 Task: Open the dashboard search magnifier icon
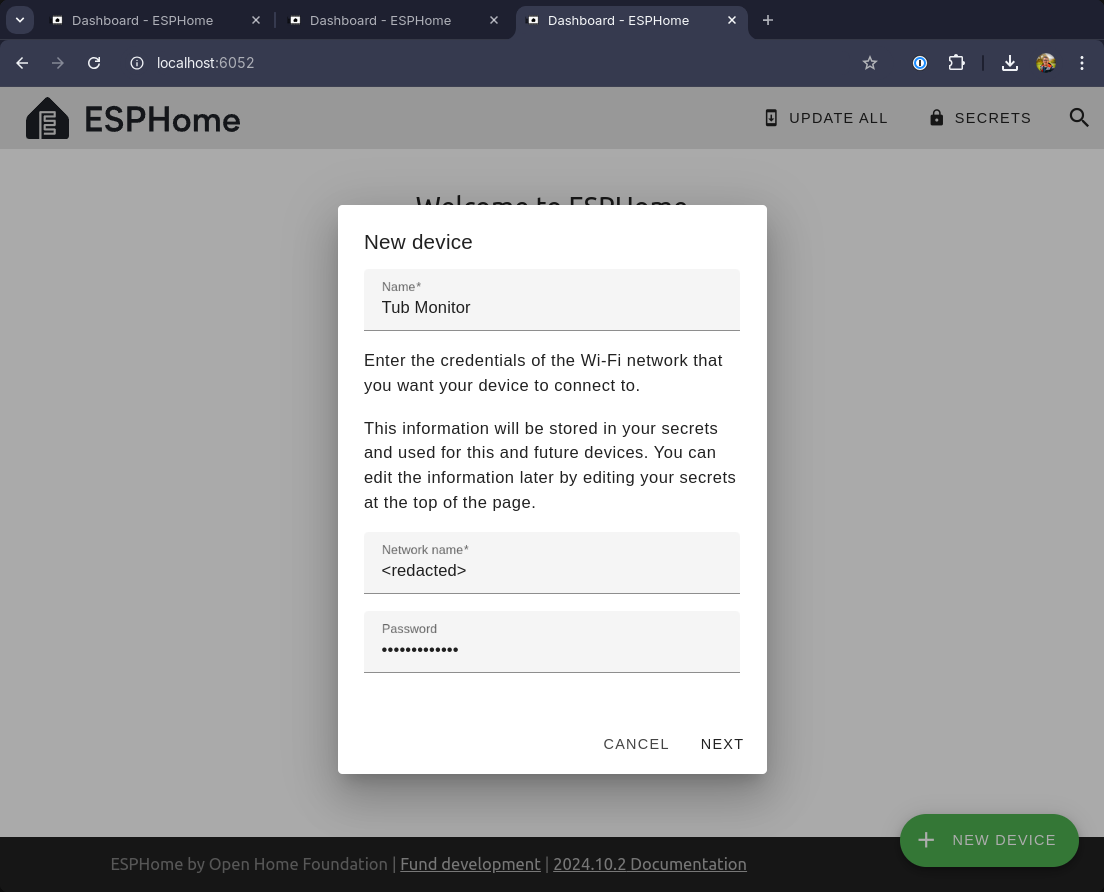tap(1078, 118)
